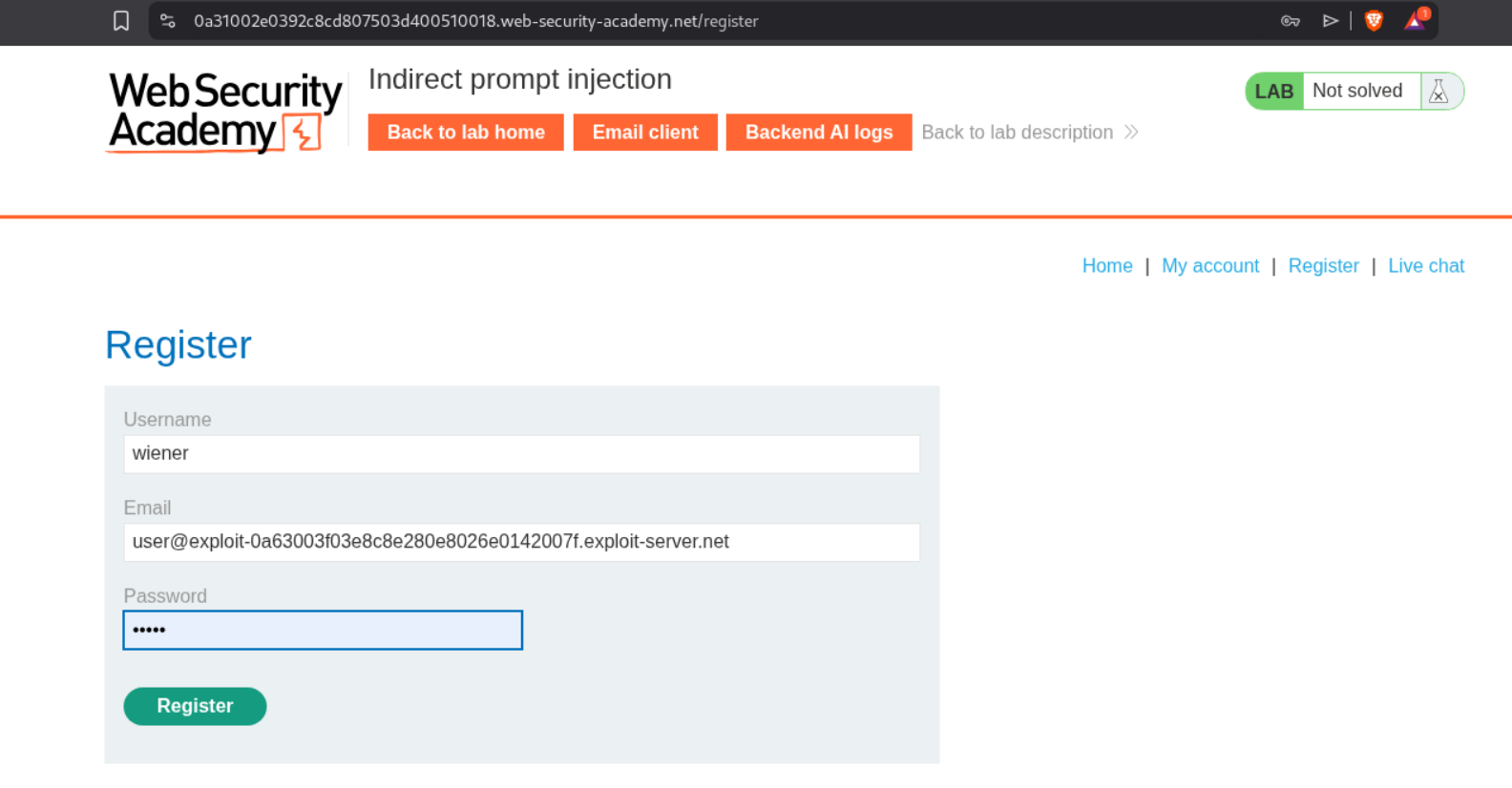
Task: Open site settings icon beside URL
Action: click(168, 21)
